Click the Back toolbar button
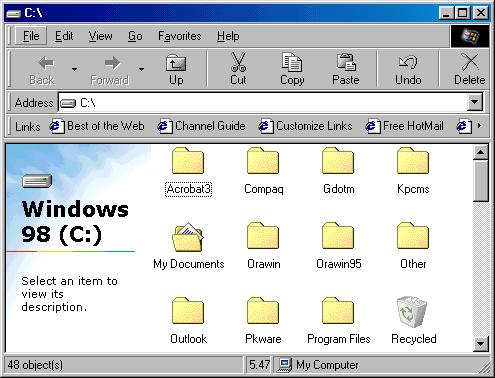Image resolution: width=495 pixels, height=378 pixels. click(x=42, y=69)
